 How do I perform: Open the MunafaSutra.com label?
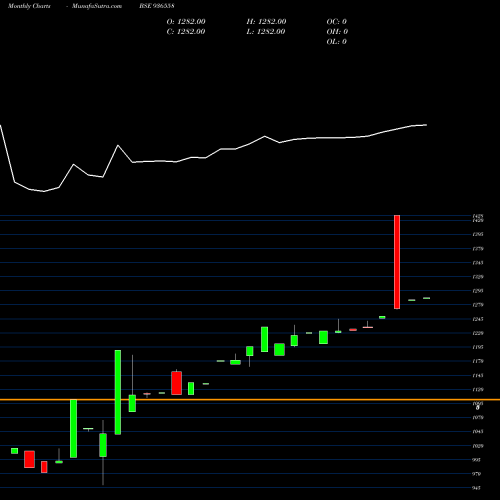click(97, 6)
